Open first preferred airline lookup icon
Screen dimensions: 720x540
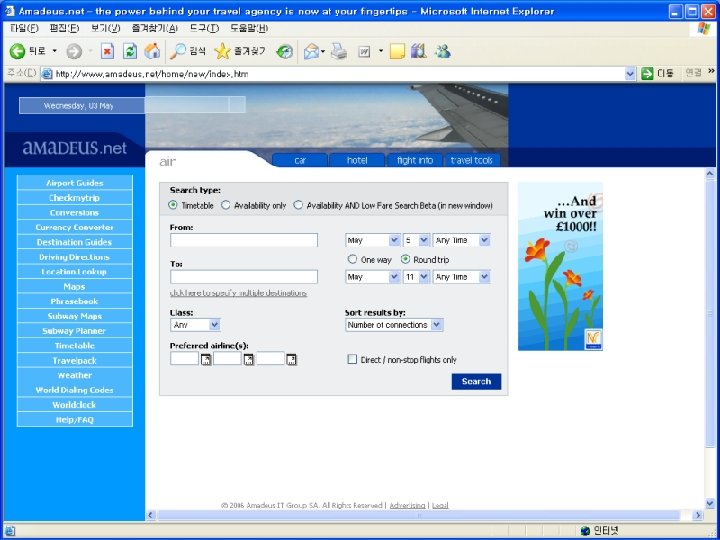pos(206,360)
